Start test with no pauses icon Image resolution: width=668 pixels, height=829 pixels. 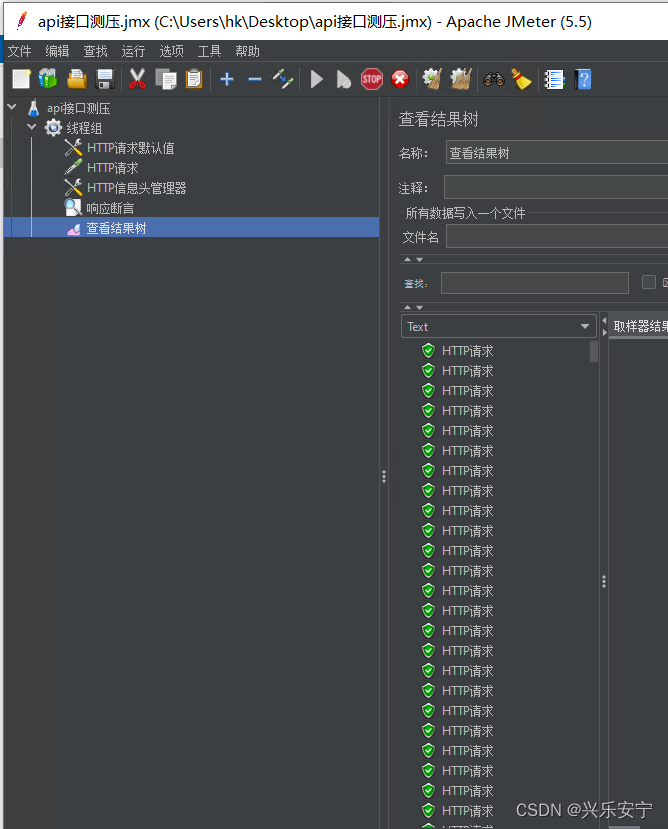(343, 79)
